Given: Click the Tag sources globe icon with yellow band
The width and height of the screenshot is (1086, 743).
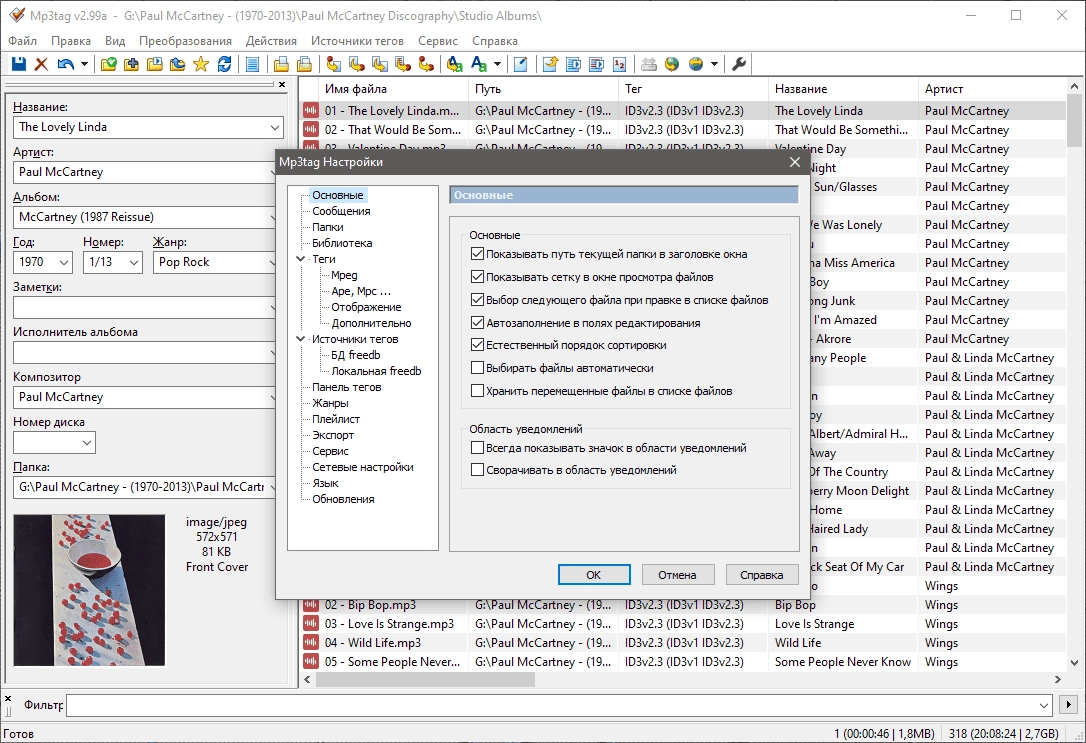Looking at the screenshot, I should (x=695, y=64).
